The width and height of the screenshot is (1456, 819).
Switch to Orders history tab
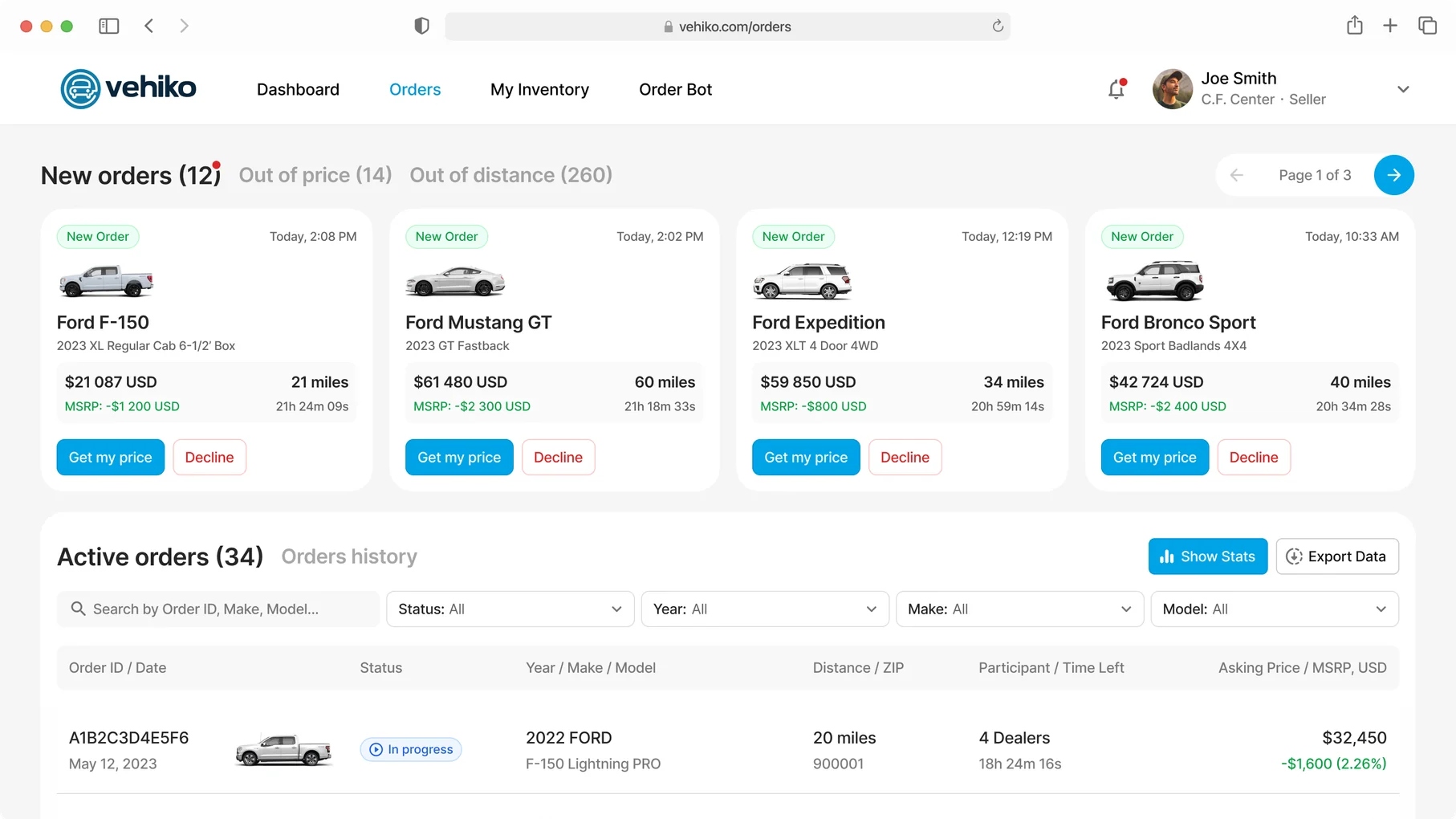(349, 556)
